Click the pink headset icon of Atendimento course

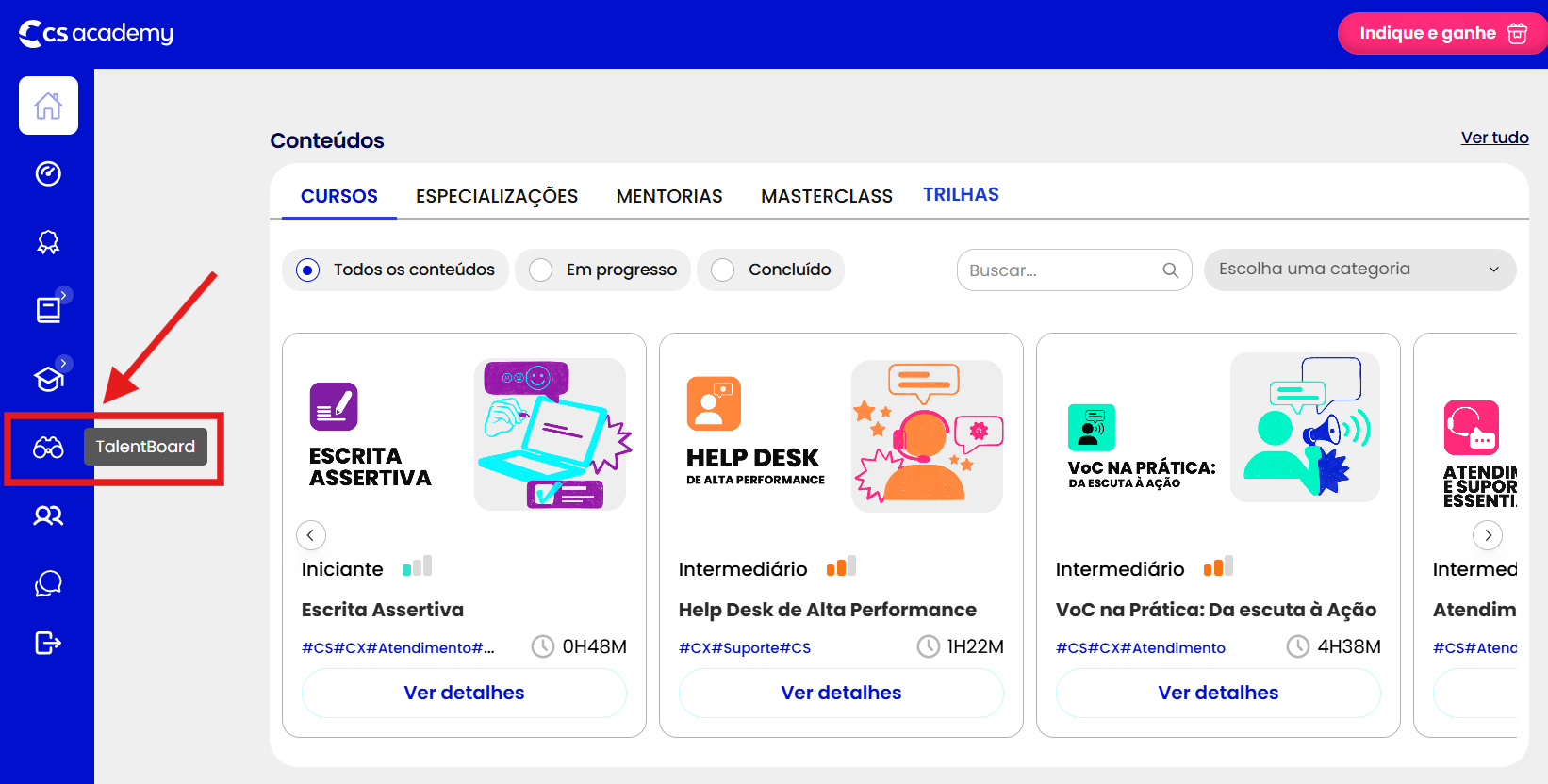[1471, 428]
